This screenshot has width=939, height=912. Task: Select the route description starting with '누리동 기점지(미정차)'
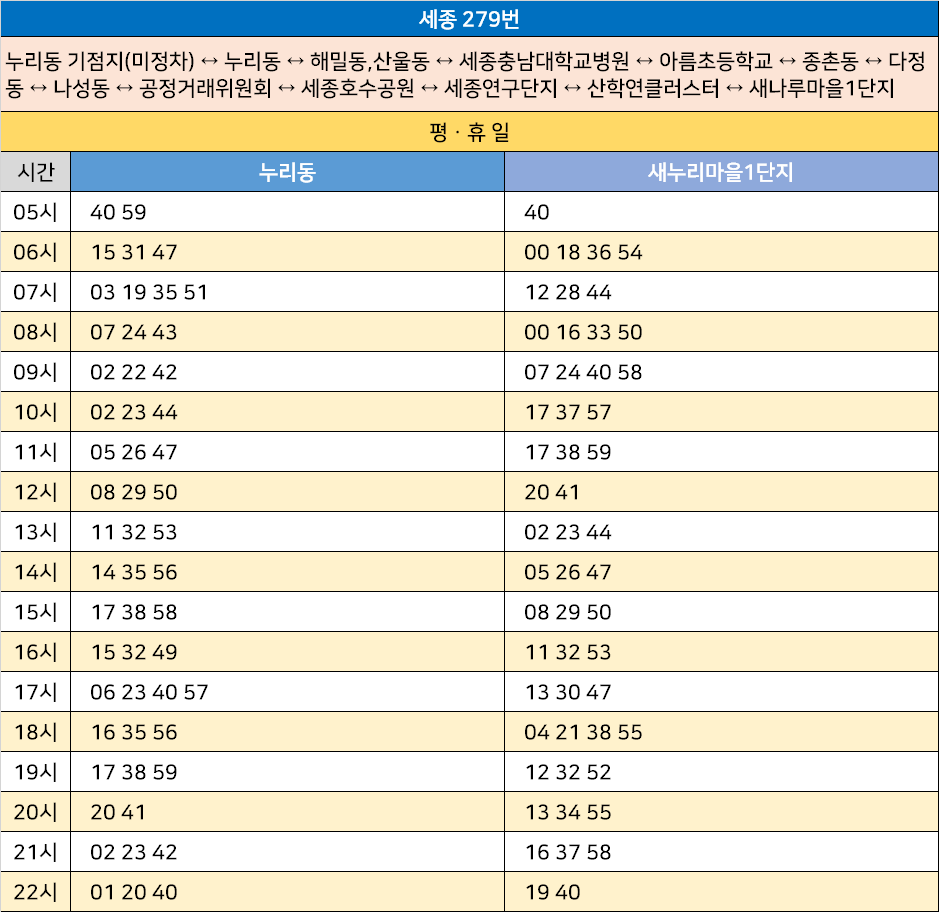466,74
